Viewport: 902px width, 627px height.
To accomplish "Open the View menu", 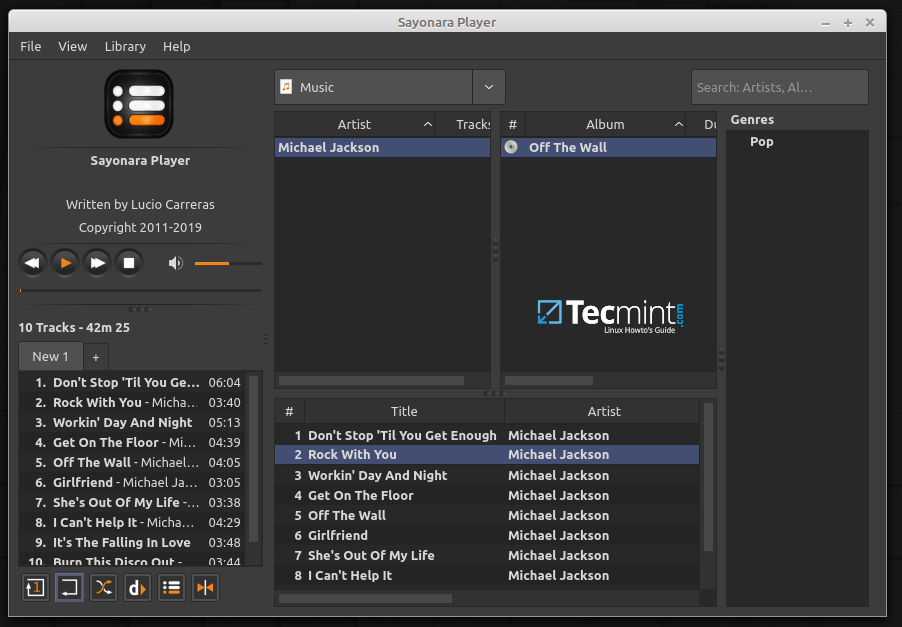I will [x=72, y=46].
